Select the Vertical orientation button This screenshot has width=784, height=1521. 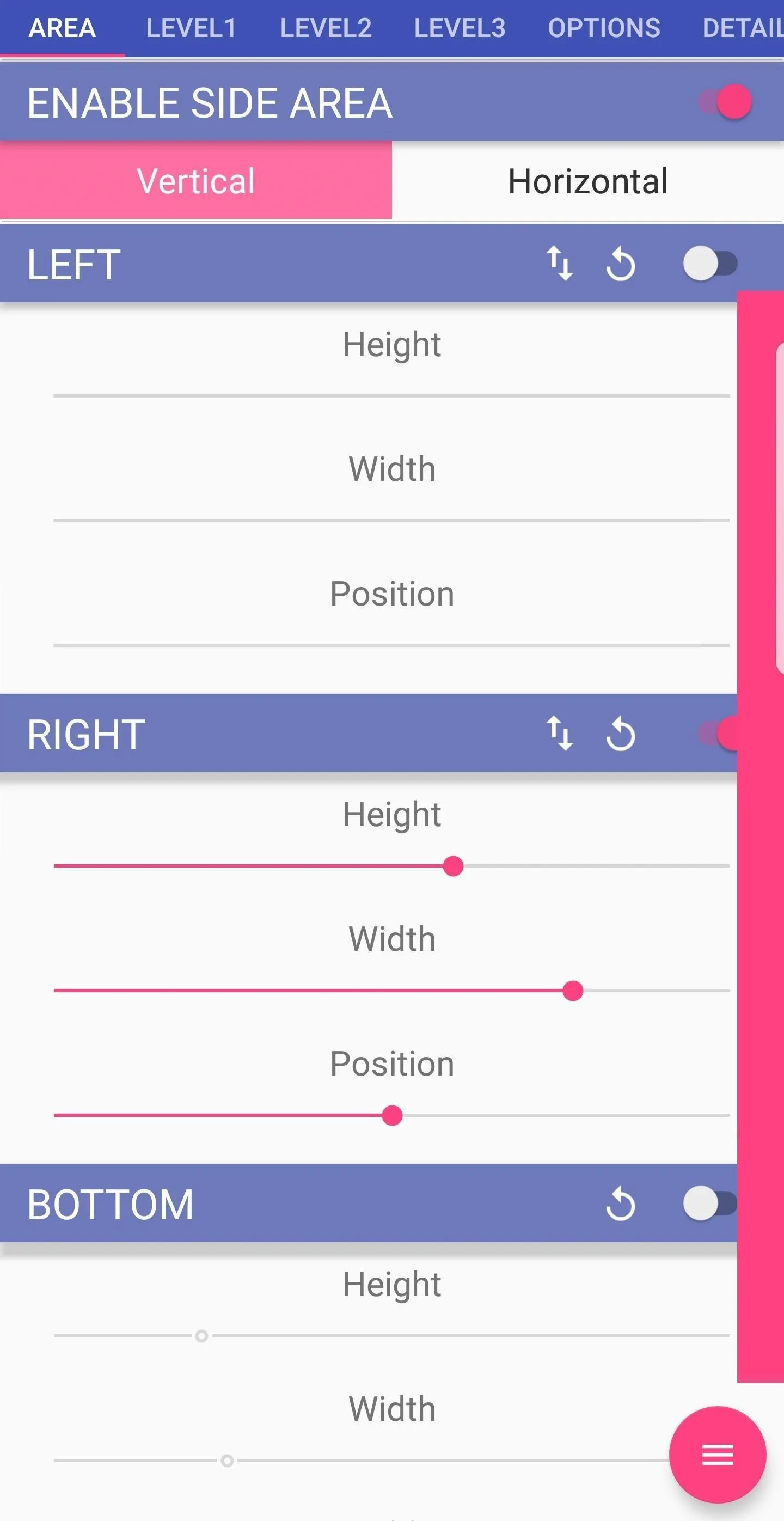coord(196,181)
